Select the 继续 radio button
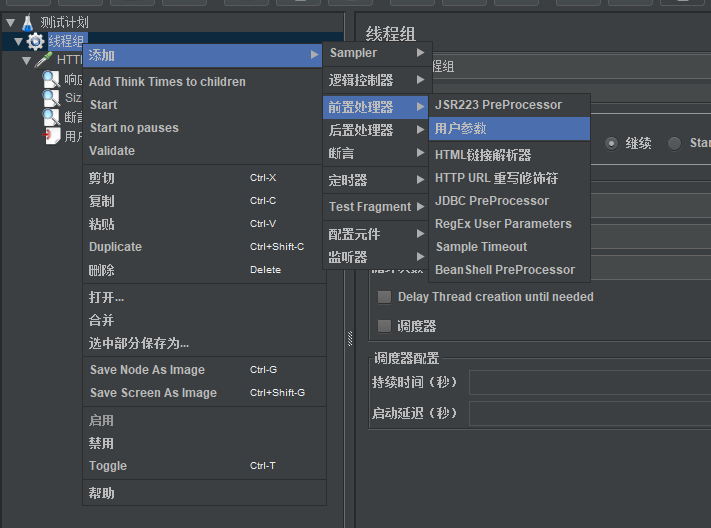This screenshot has height=528, width=711. pos(611,143)
